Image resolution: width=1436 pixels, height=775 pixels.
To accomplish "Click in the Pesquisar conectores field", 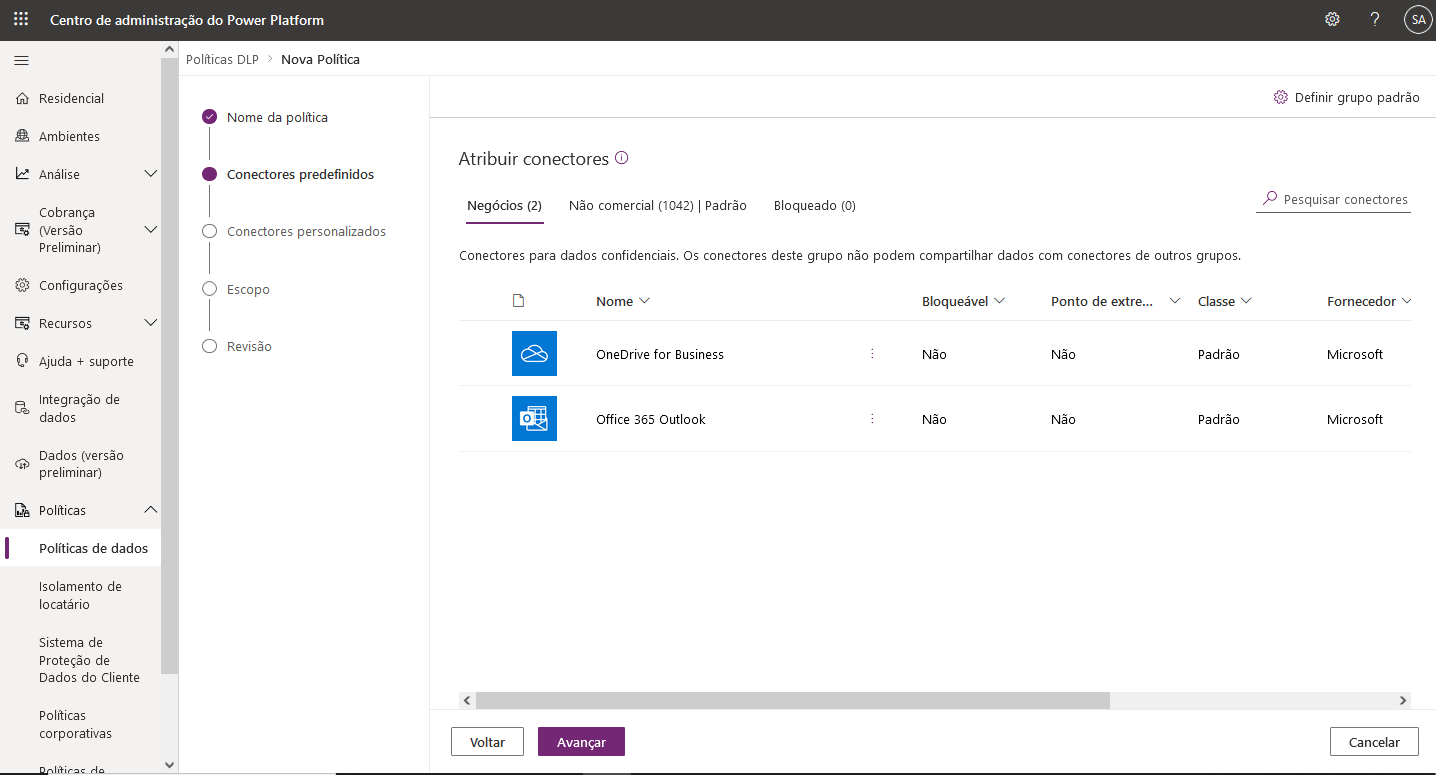I will pos(1334,199).
